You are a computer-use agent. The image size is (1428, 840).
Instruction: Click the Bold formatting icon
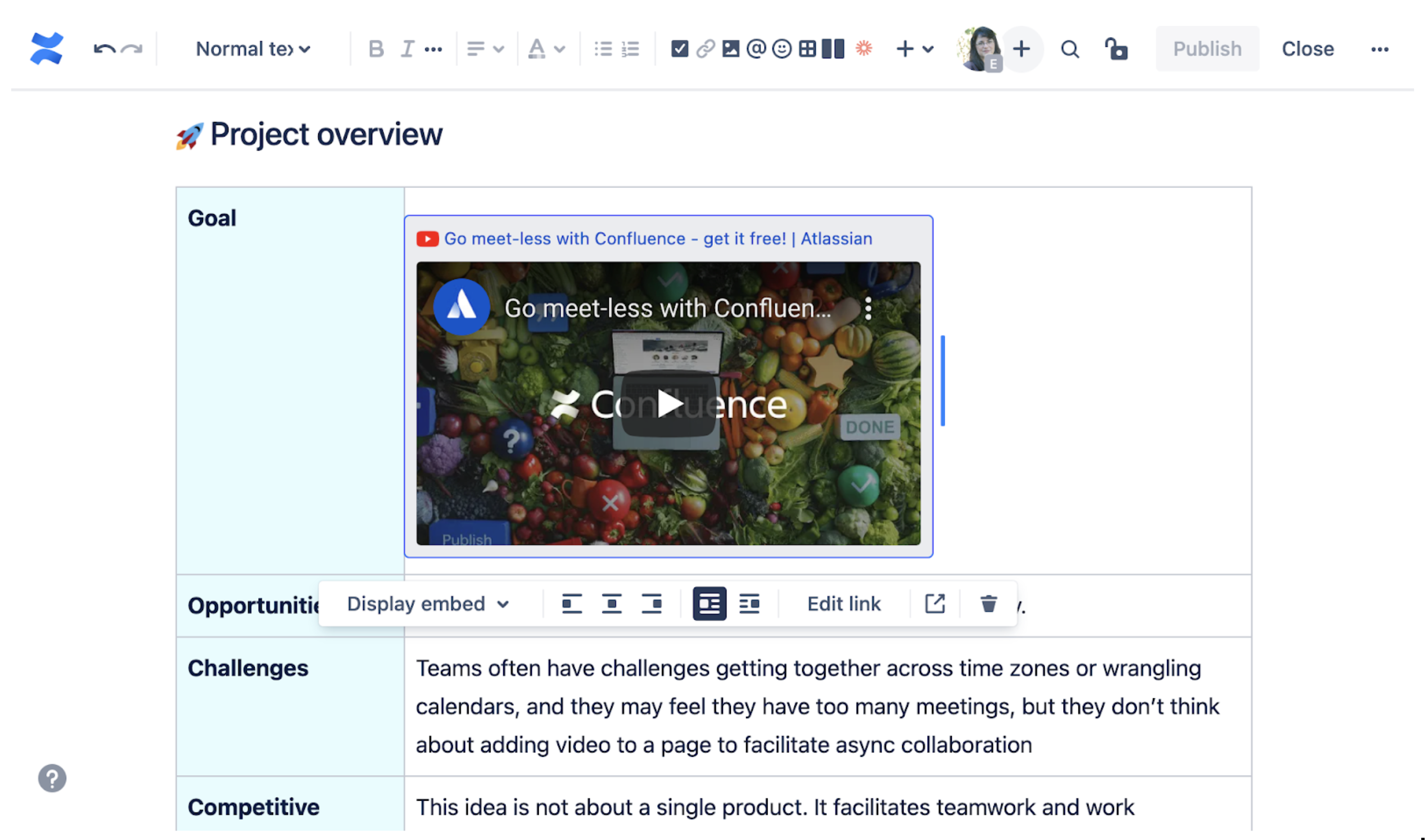(374, 47)
